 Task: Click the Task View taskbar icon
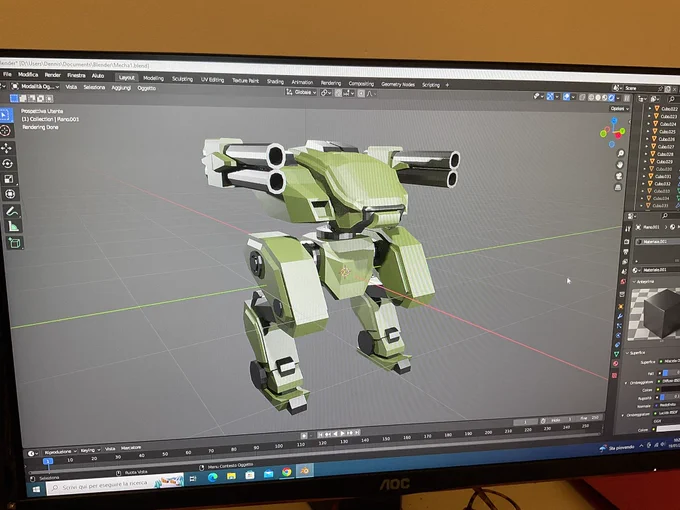point(193,478)
